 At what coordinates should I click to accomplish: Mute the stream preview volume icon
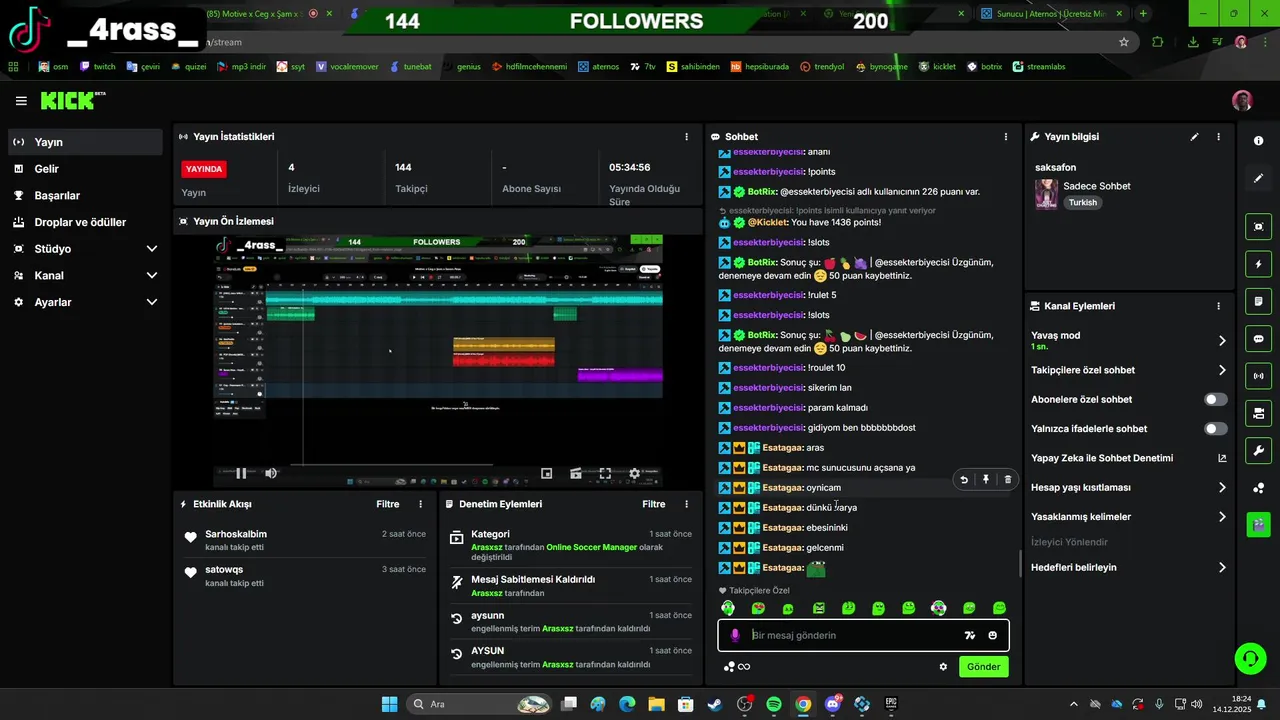point(270,473)
